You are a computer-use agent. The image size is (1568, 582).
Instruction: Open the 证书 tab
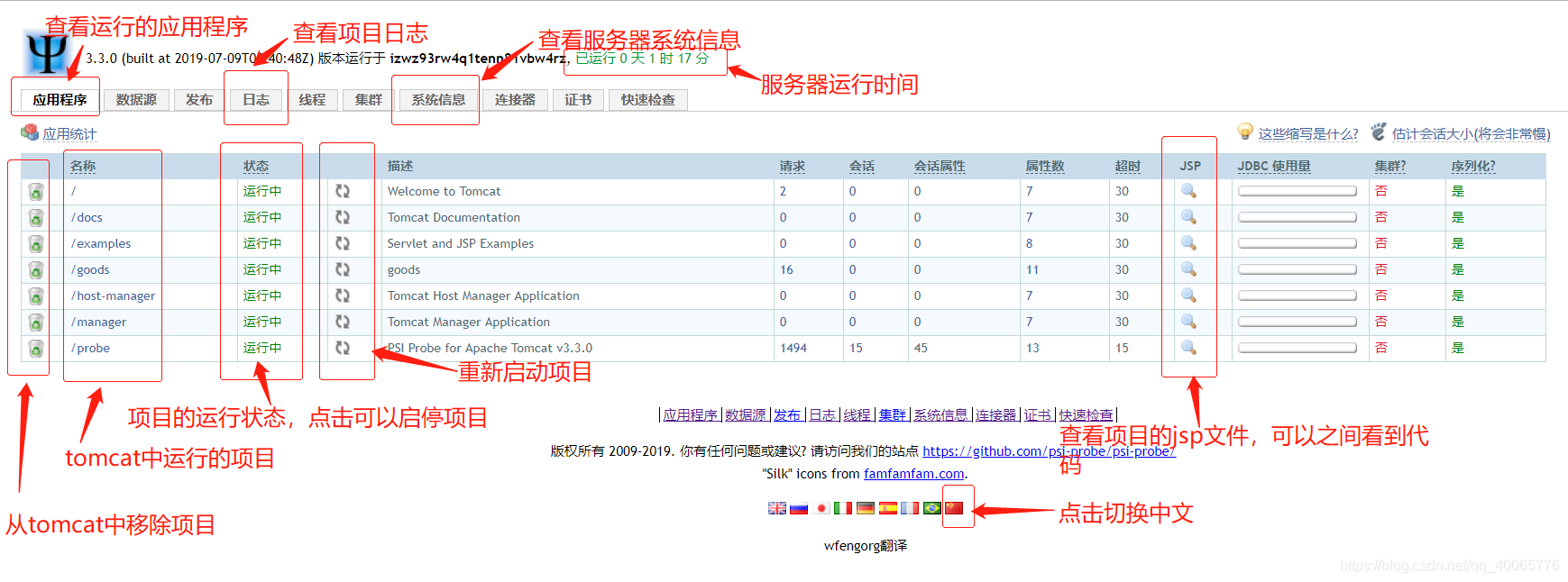(578, 99)
